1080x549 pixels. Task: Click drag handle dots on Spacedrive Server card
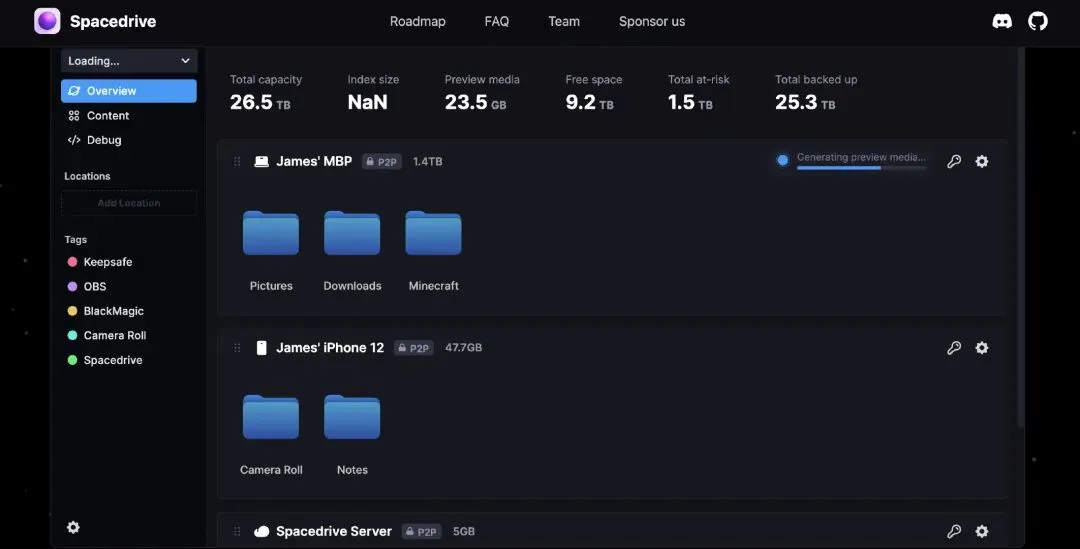click(237, 531)
